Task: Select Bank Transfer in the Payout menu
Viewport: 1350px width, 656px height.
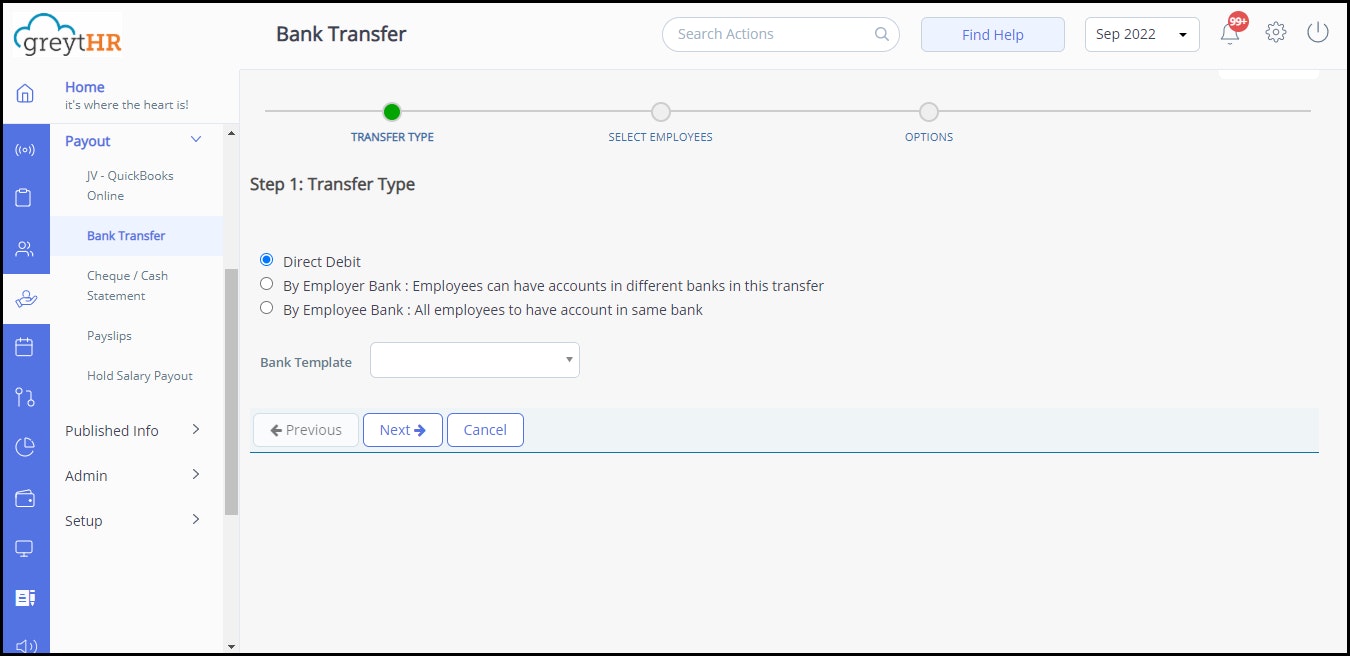Action: (x=126, y=236)
